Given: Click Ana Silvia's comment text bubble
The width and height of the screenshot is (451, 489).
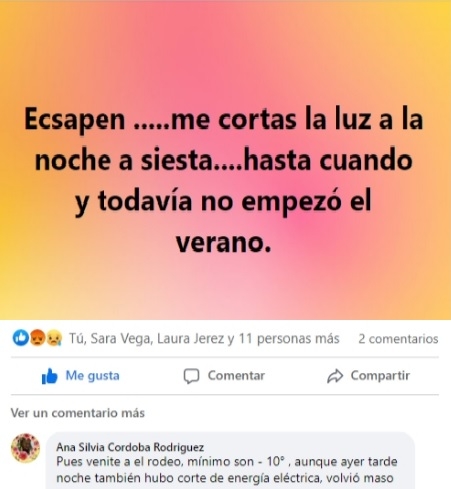Looking at the screenshot, I should tap(230, 461).
